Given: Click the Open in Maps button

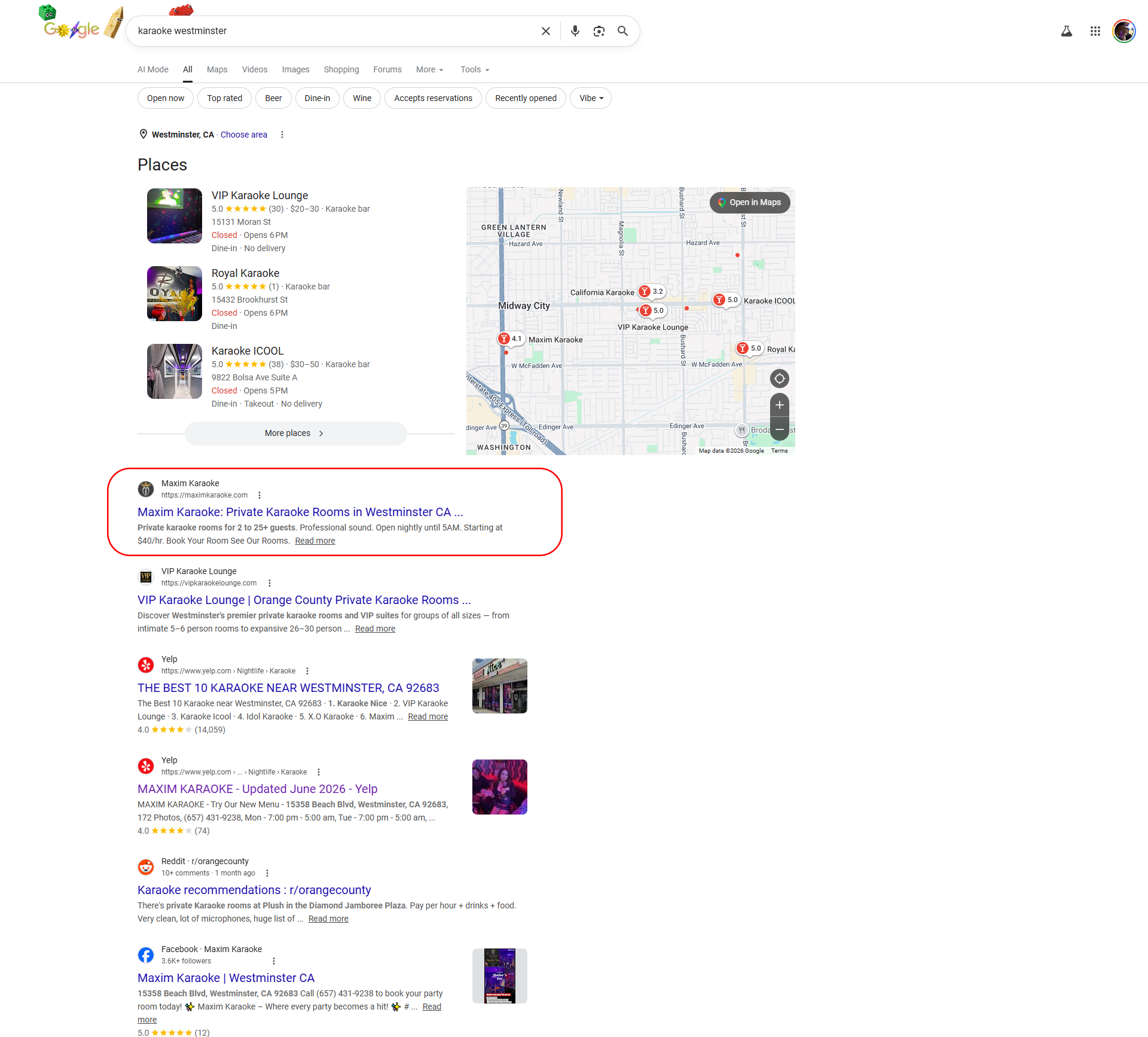Looking at the screenshot, I should (x=750, y=202).
